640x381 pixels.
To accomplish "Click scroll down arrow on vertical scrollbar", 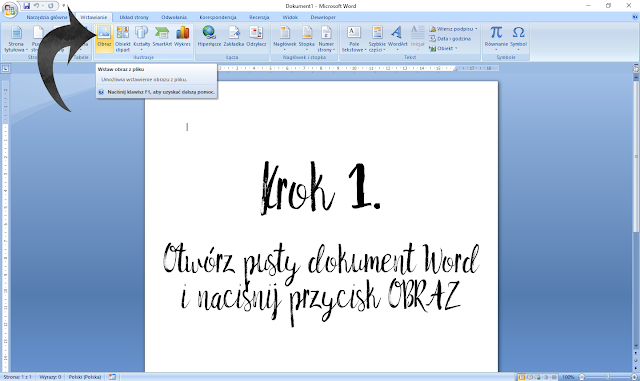I will click(636, 346).
